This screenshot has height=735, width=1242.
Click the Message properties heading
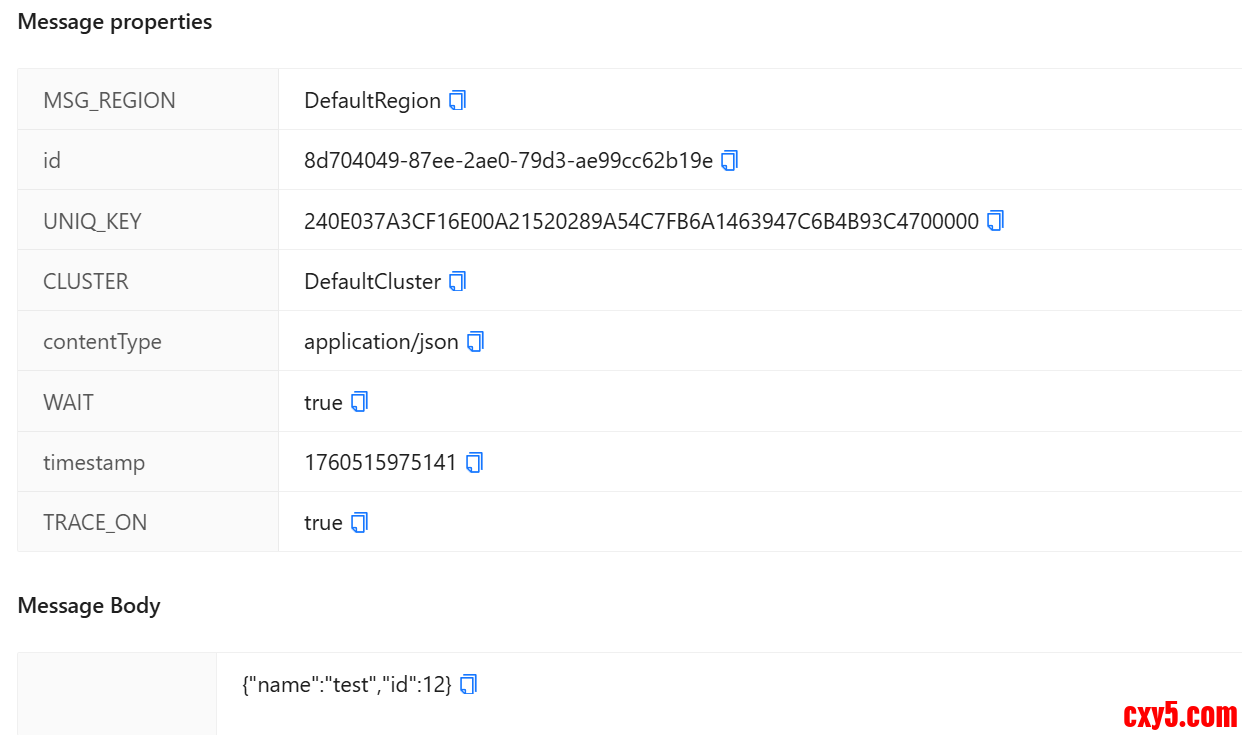click(x=115, y=22)
